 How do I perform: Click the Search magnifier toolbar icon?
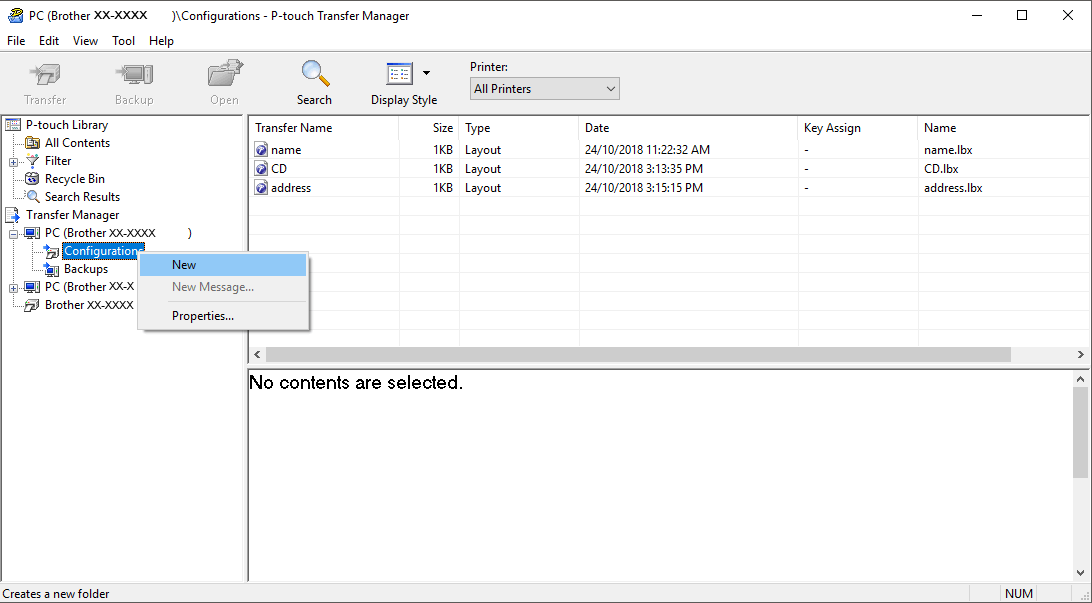315,75
